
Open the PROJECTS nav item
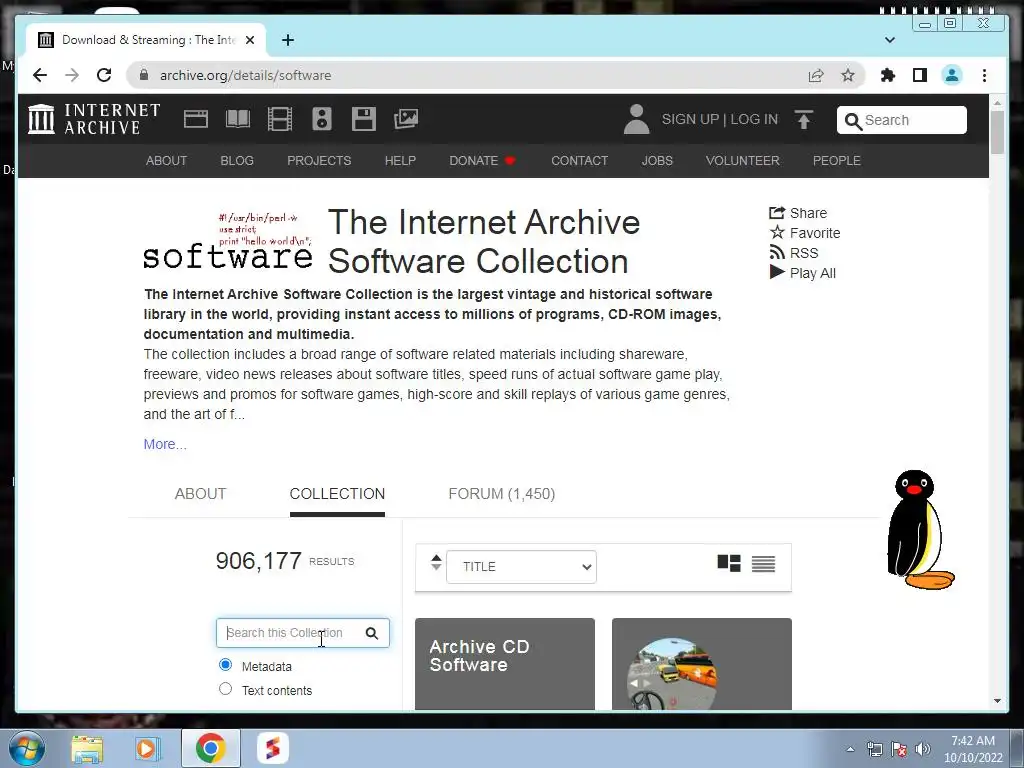[x=319, y=161]
